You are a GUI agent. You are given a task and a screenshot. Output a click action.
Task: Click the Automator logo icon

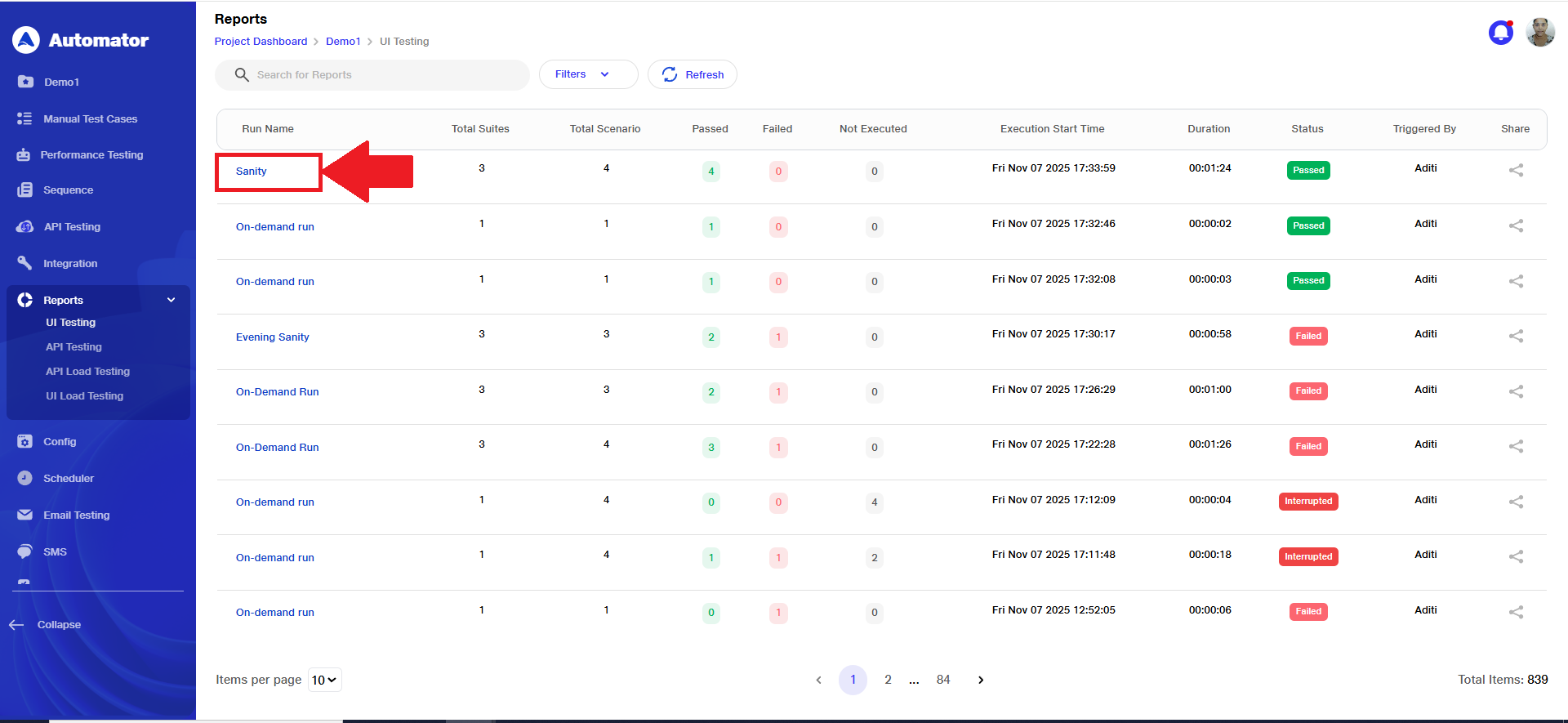[x=26, y=40]
